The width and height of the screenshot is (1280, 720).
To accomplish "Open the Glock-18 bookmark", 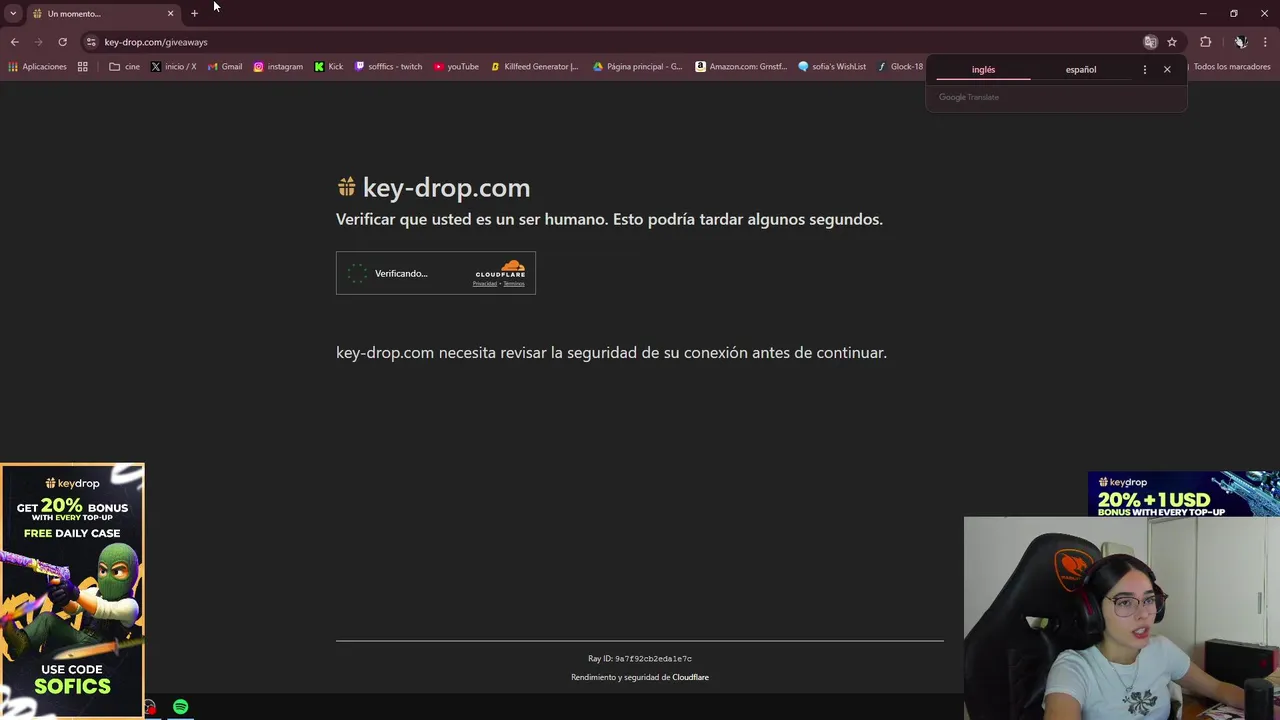I will (900, 67).
